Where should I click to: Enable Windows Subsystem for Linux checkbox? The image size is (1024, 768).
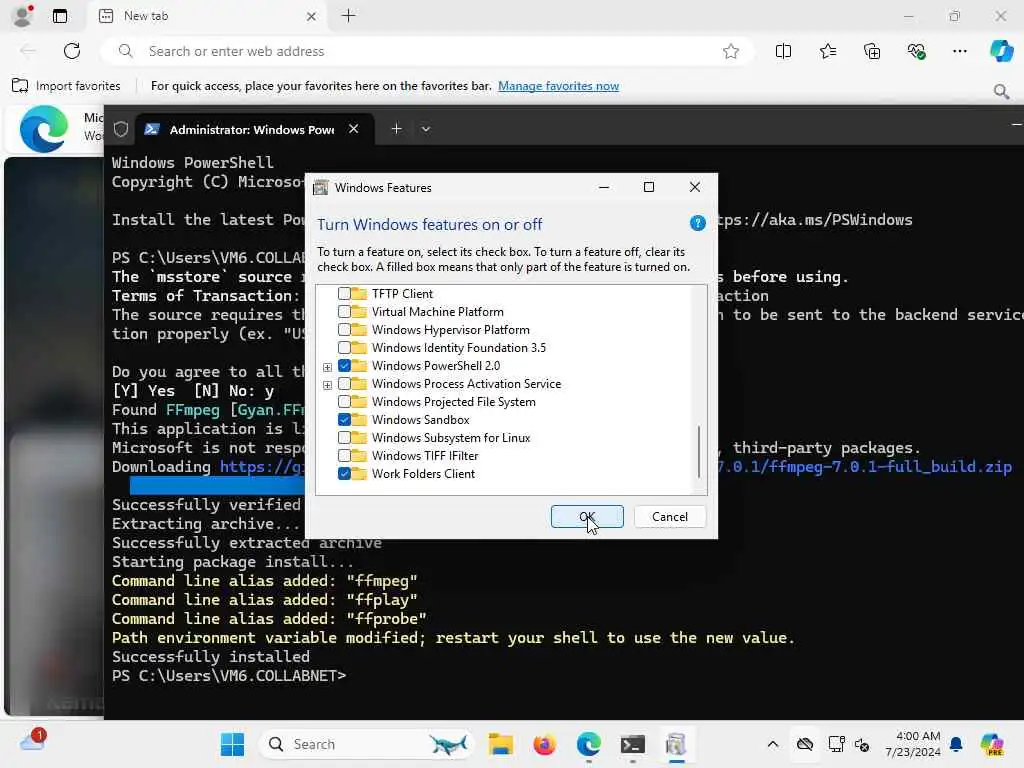coord(344,438)
